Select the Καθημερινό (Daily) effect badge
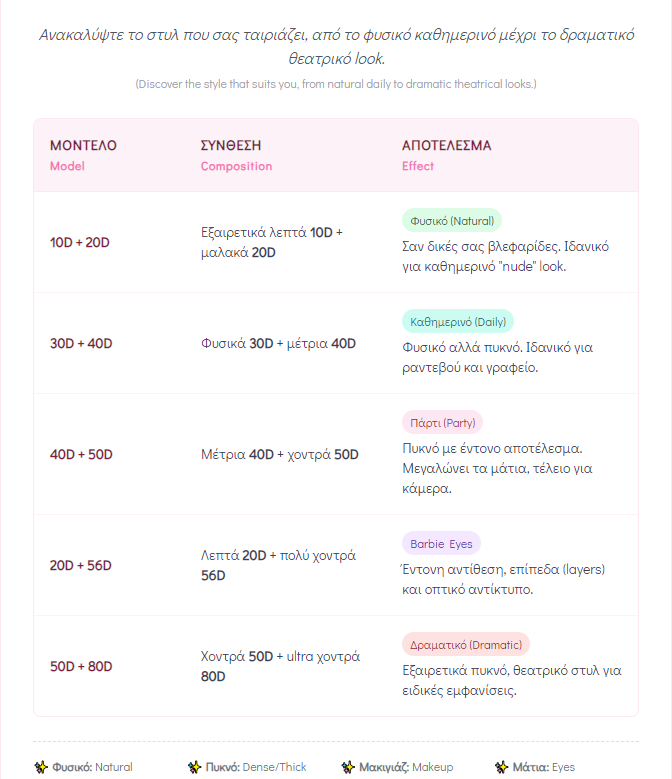 tap(458, 321)
